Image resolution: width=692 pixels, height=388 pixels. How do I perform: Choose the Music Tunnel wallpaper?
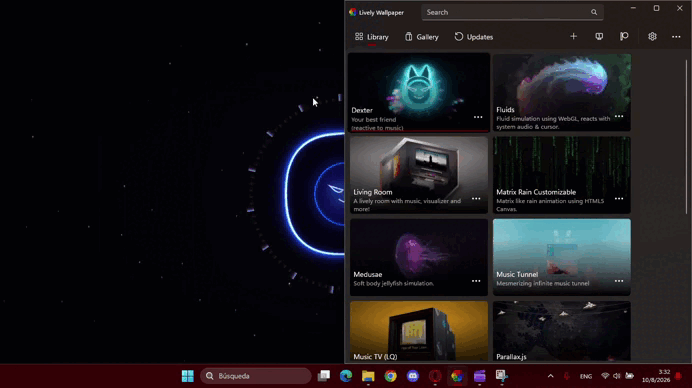pyautogui.click(x=562, y=257)
